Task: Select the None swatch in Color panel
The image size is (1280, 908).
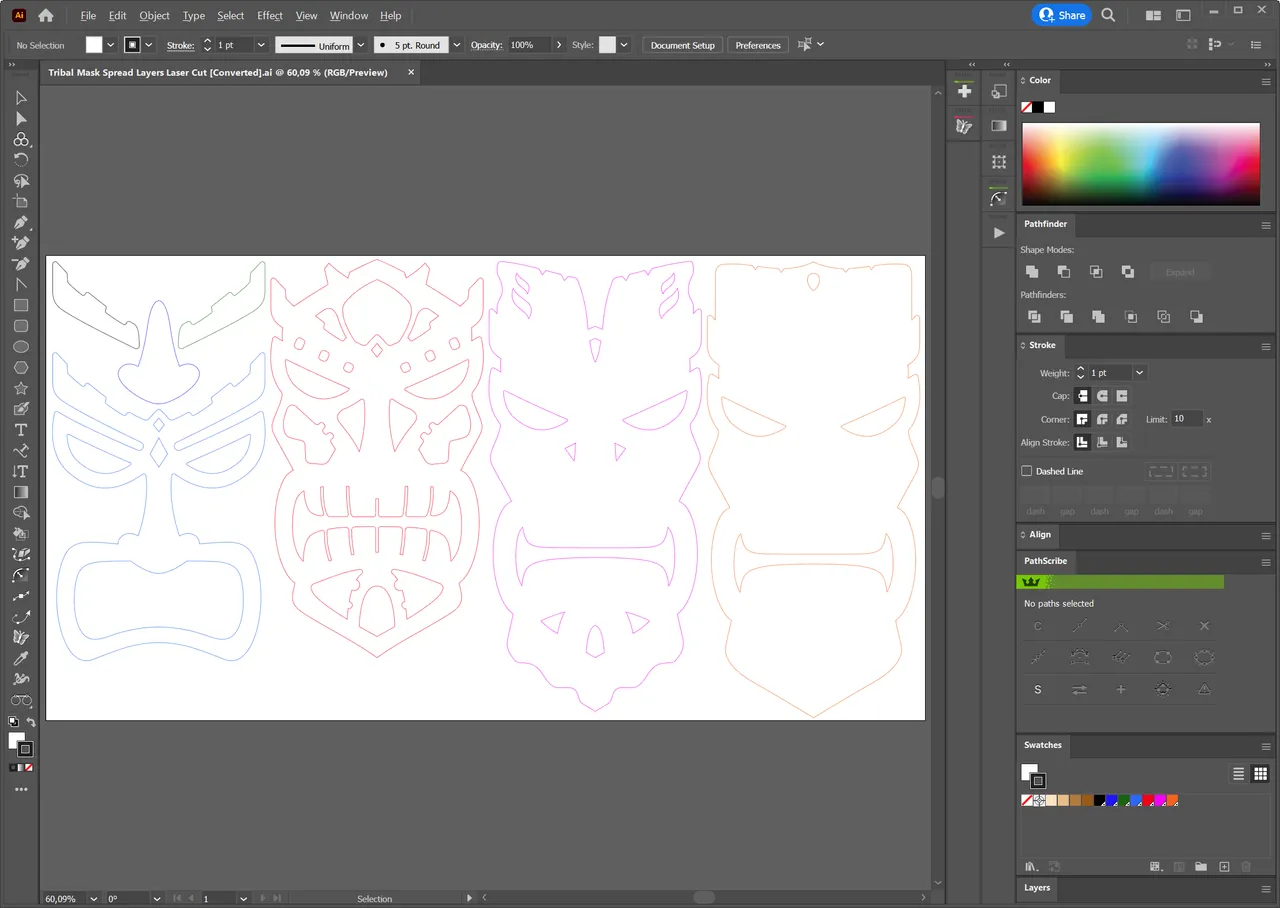Action: (1026, 107)
